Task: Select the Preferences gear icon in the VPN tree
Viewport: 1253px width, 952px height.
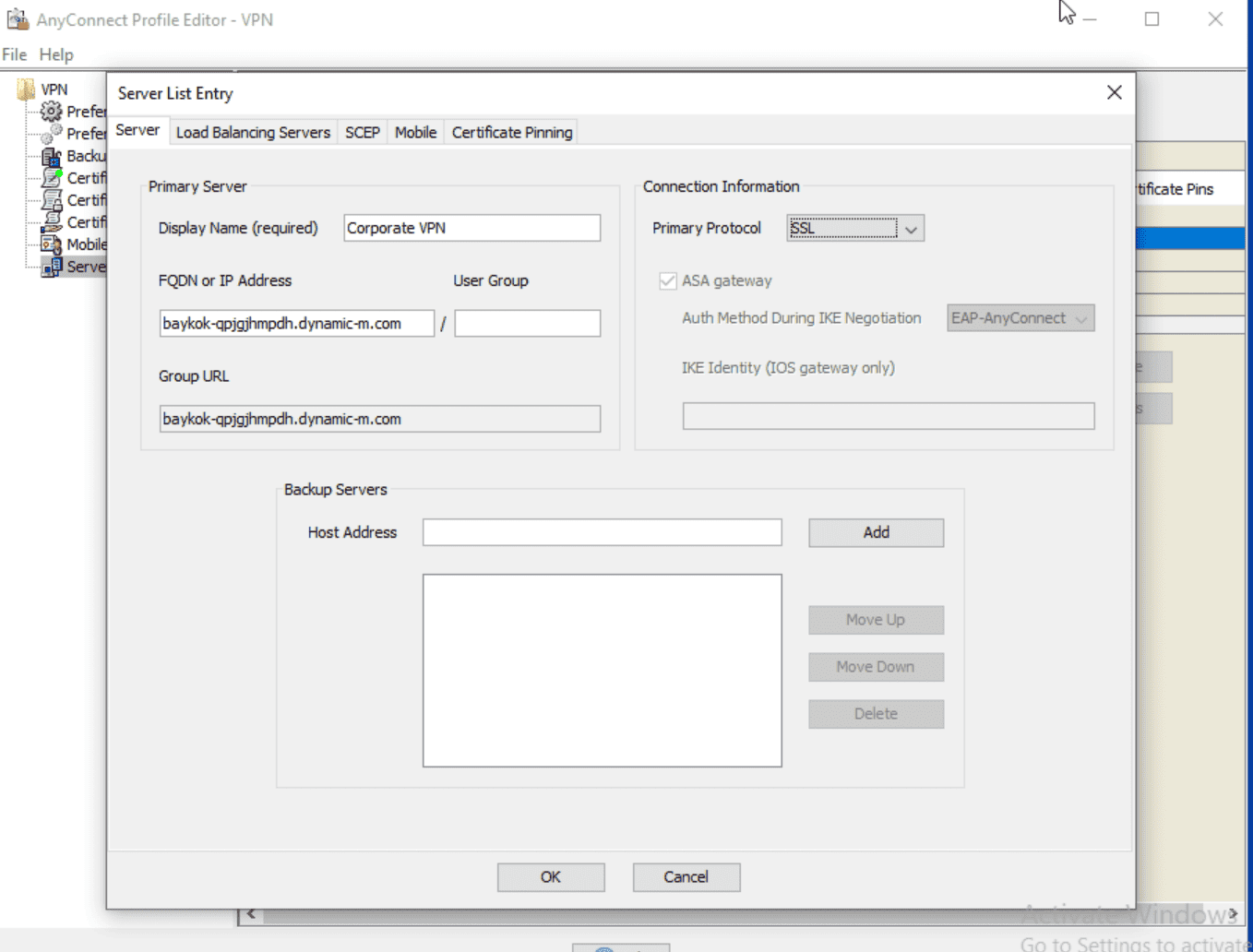Action: 51,111
